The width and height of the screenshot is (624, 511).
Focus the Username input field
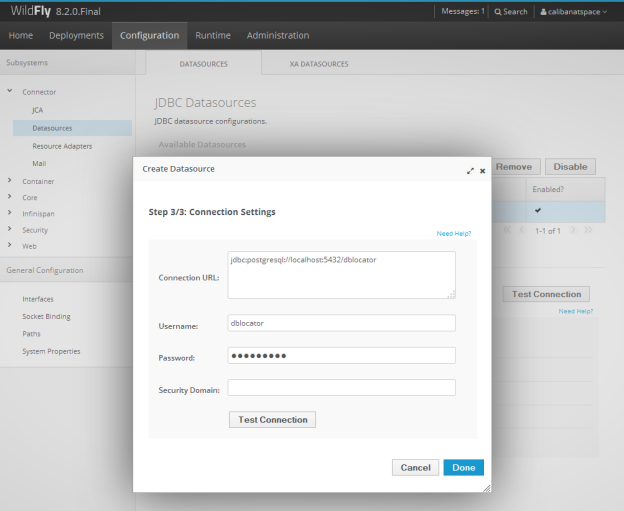pyautogui.click(x=341, y=323)
